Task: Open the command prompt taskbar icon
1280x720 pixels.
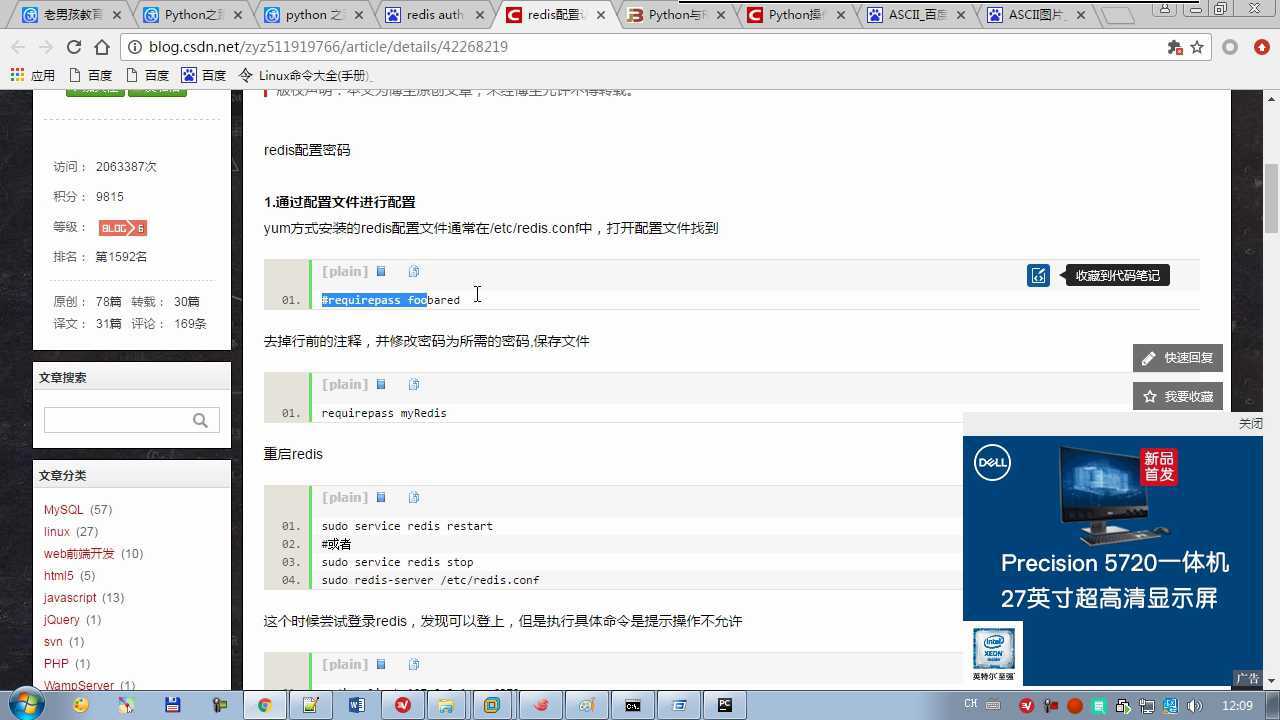Action: [x=633, y=705]
